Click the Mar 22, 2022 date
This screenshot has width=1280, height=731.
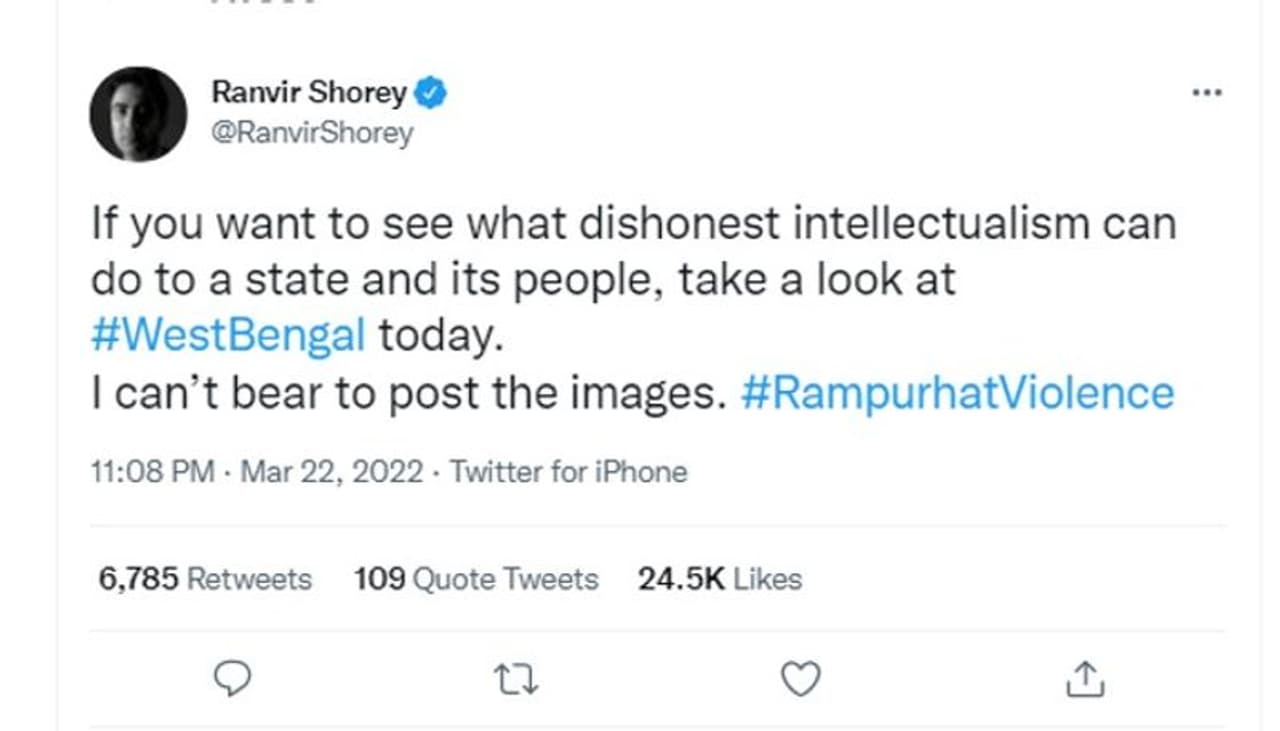(332, 471)
